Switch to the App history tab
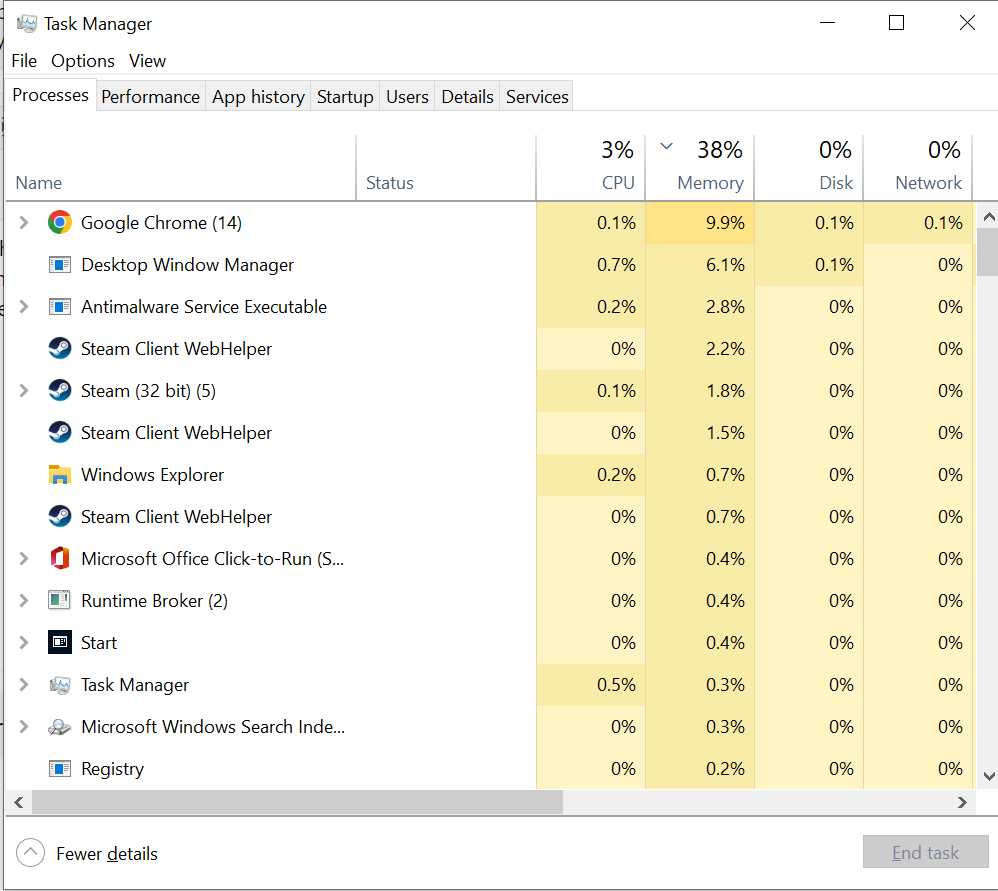The width and height of the screenshot is (998, 891). point(258,97)
